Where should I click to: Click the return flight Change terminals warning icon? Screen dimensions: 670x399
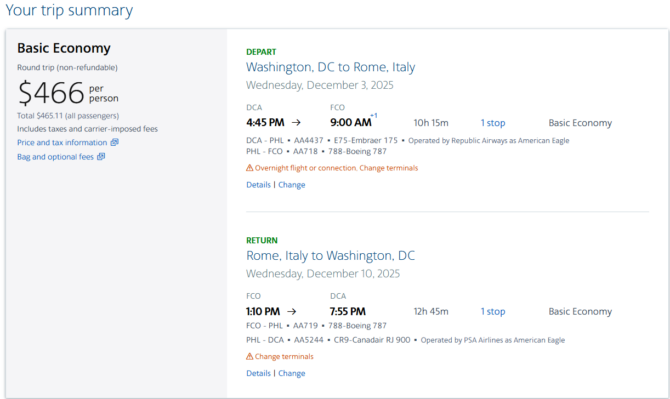pyautogui.click(x=250, y=356)
